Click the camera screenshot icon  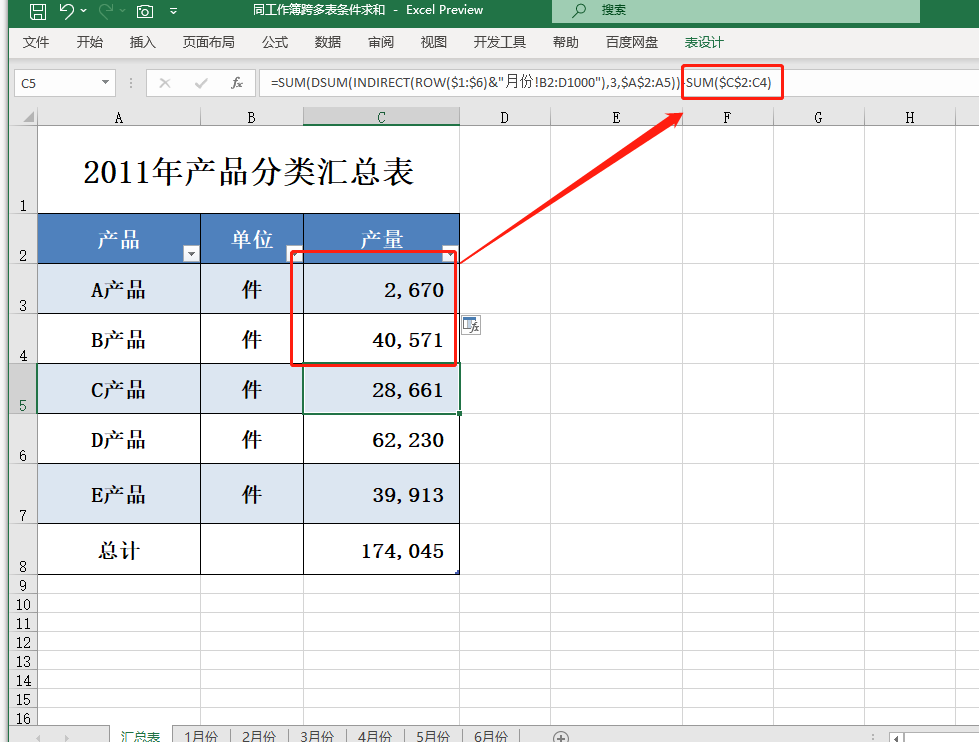point(145,11)
